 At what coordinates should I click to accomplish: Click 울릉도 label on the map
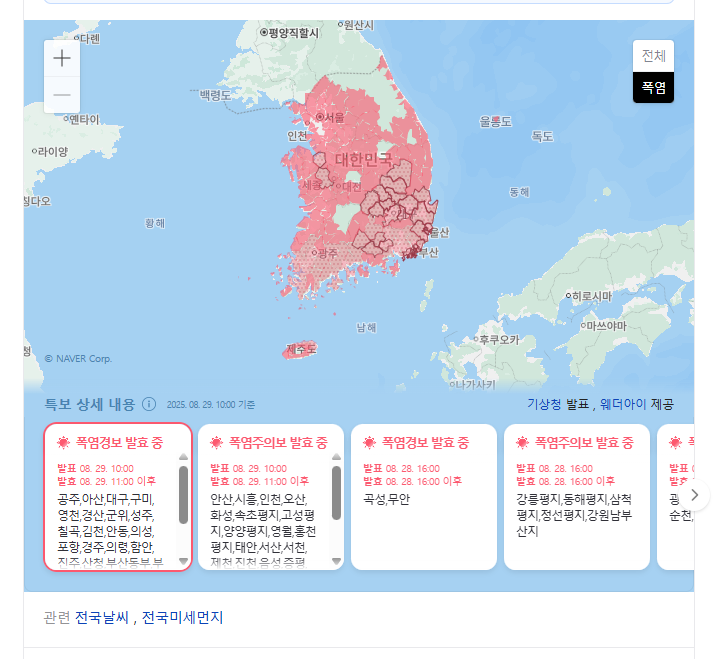495,122
